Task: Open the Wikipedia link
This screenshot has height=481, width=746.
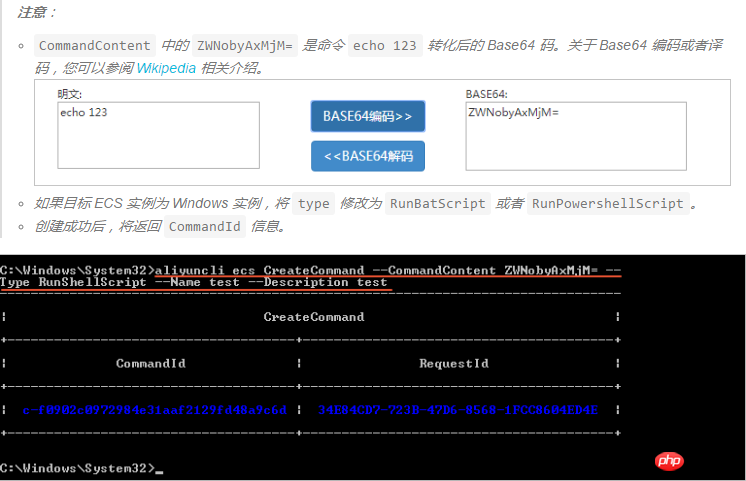Action: (166, 68)
